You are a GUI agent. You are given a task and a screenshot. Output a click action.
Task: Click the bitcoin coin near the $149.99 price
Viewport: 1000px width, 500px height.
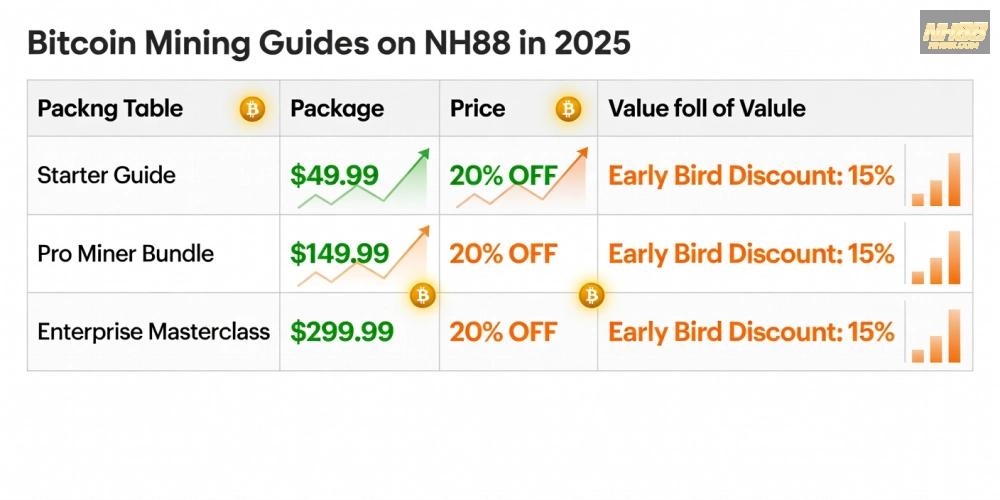(x=423, y=295)
